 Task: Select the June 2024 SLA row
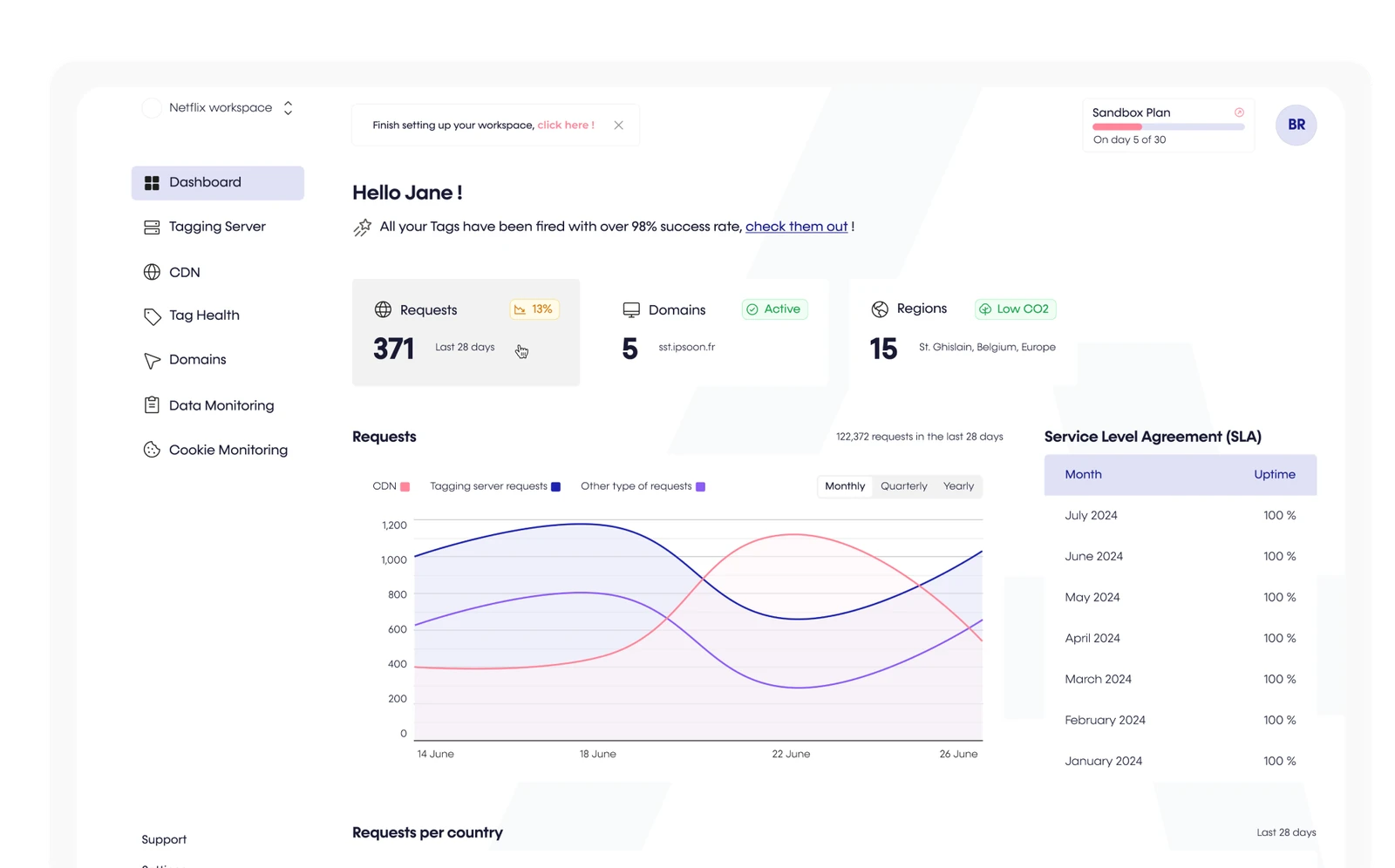point(1181,557)
